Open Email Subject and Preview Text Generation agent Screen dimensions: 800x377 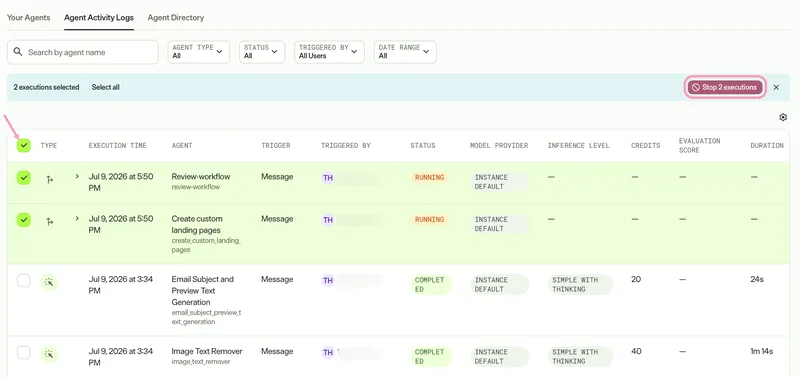pyautogui.click(x=203, y=291)
